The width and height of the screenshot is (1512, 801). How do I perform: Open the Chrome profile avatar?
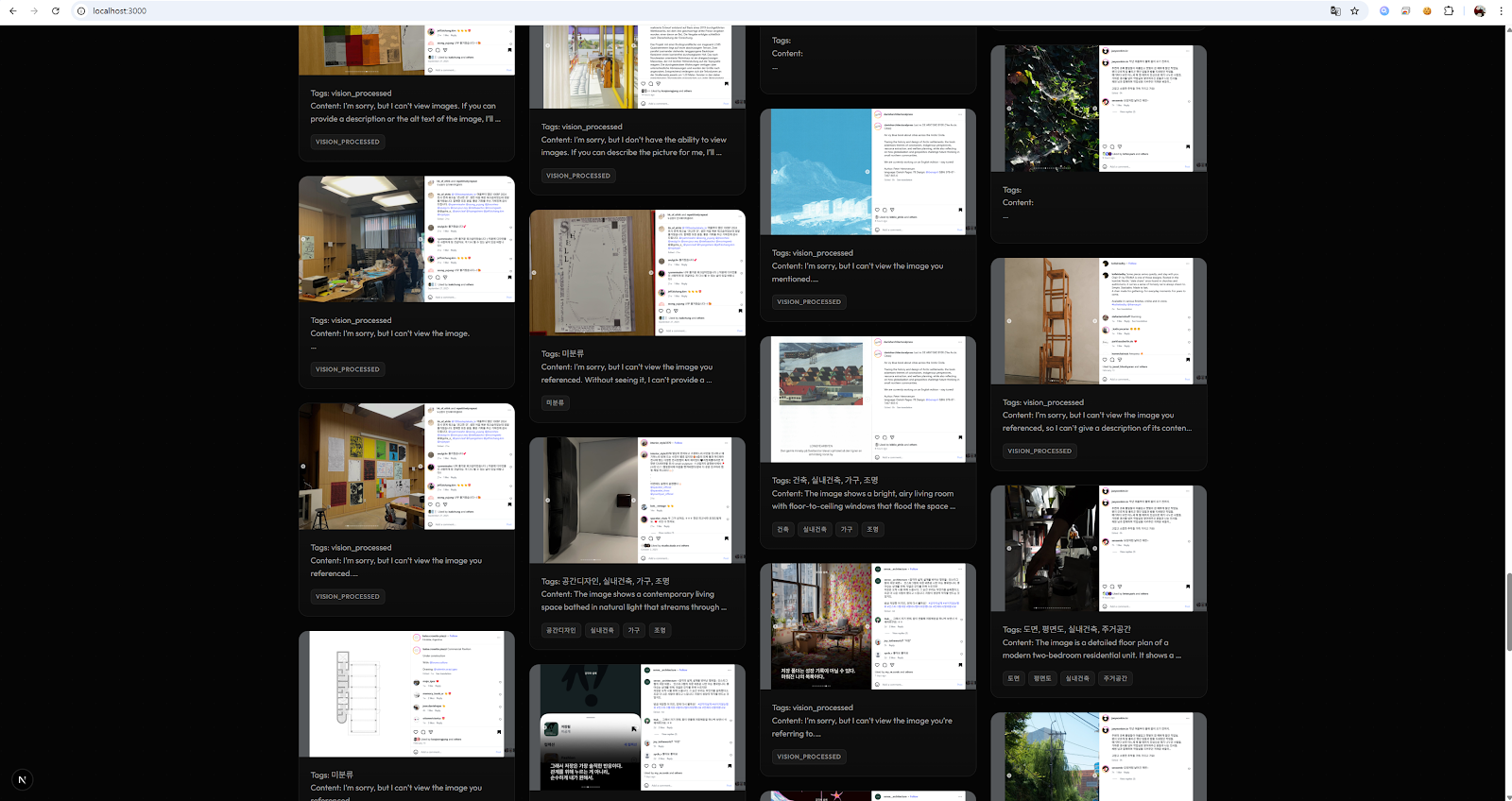tap(1480, 11)
